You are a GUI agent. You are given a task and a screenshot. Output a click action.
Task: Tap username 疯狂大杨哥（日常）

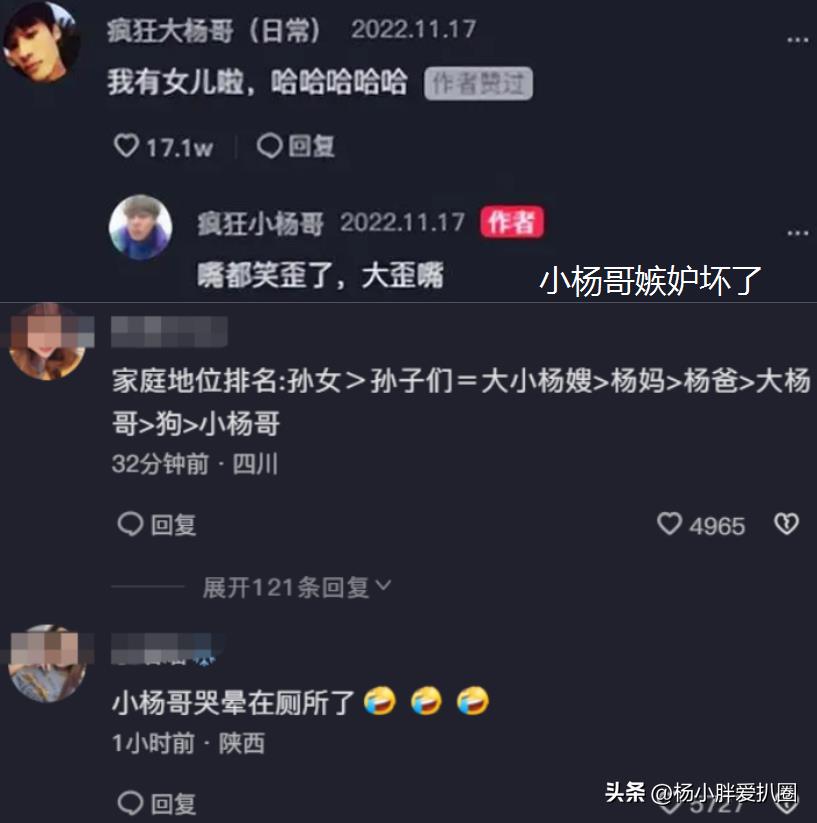[x=214, y=30]
